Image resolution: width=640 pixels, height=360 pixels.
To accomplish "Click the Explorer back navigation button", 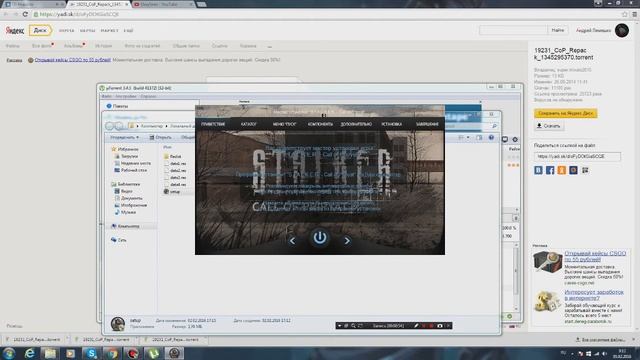I will tap(109, 126).
